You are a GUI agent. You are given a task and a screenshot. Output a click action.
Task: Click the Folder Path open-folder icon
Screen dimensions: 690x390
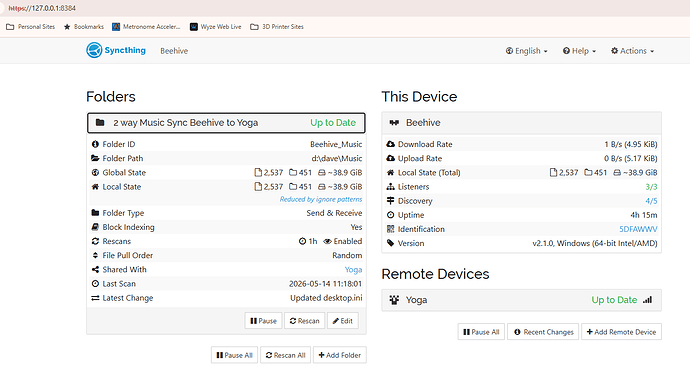pyautogui.click(x=95, y=158)
